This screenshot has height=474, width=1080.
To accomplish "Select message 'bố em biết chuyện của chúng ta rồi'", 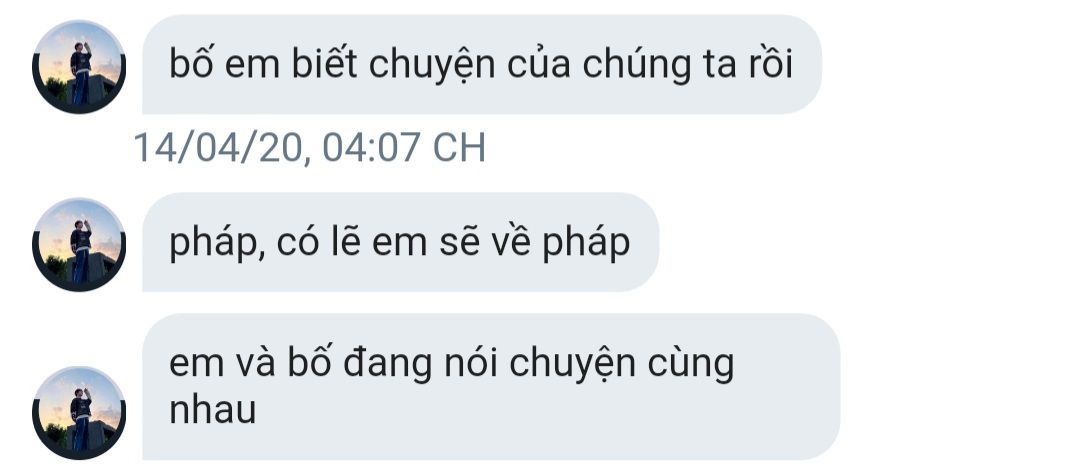I will coord(481,64).
